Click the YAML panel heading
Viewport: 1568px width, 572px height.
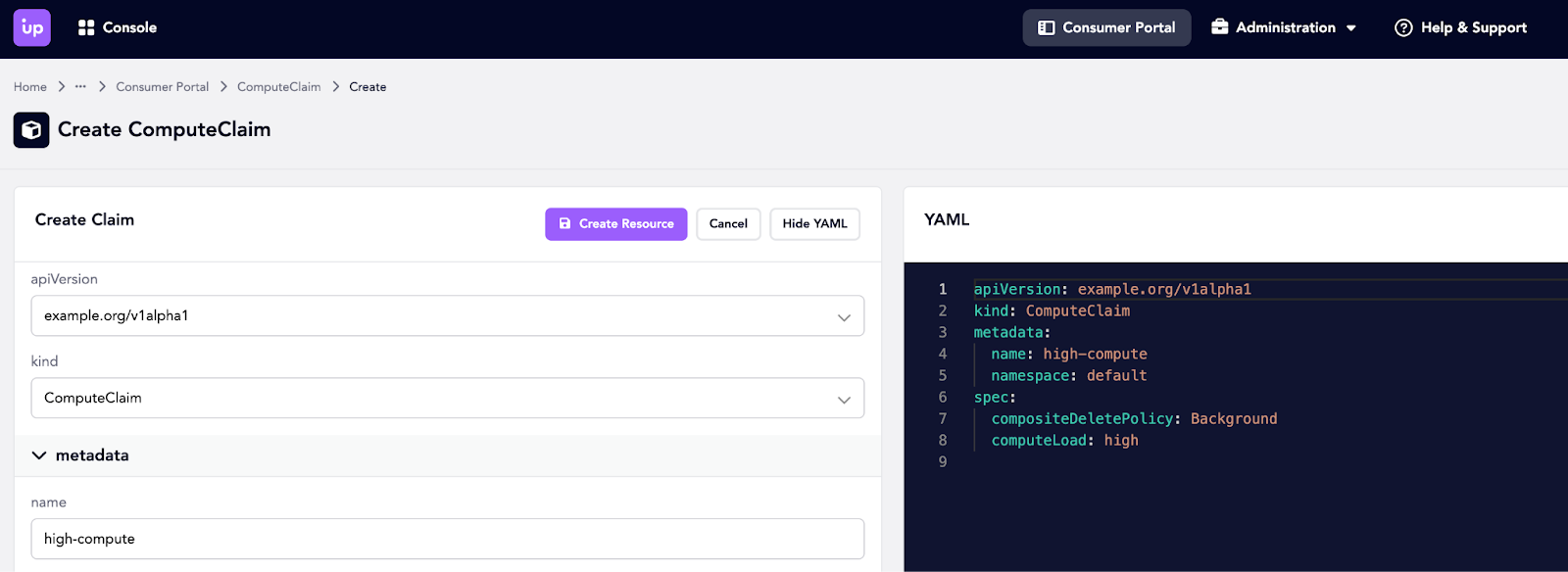coord(947,219)
